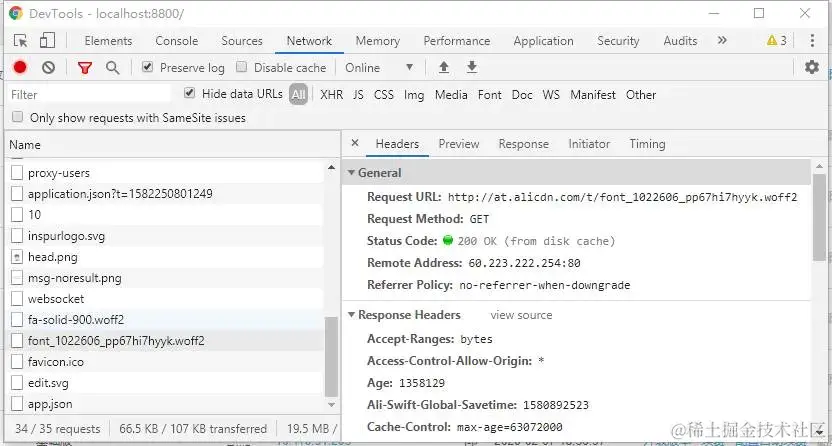Check Only show requests with SameSite issues

point(18,117)
